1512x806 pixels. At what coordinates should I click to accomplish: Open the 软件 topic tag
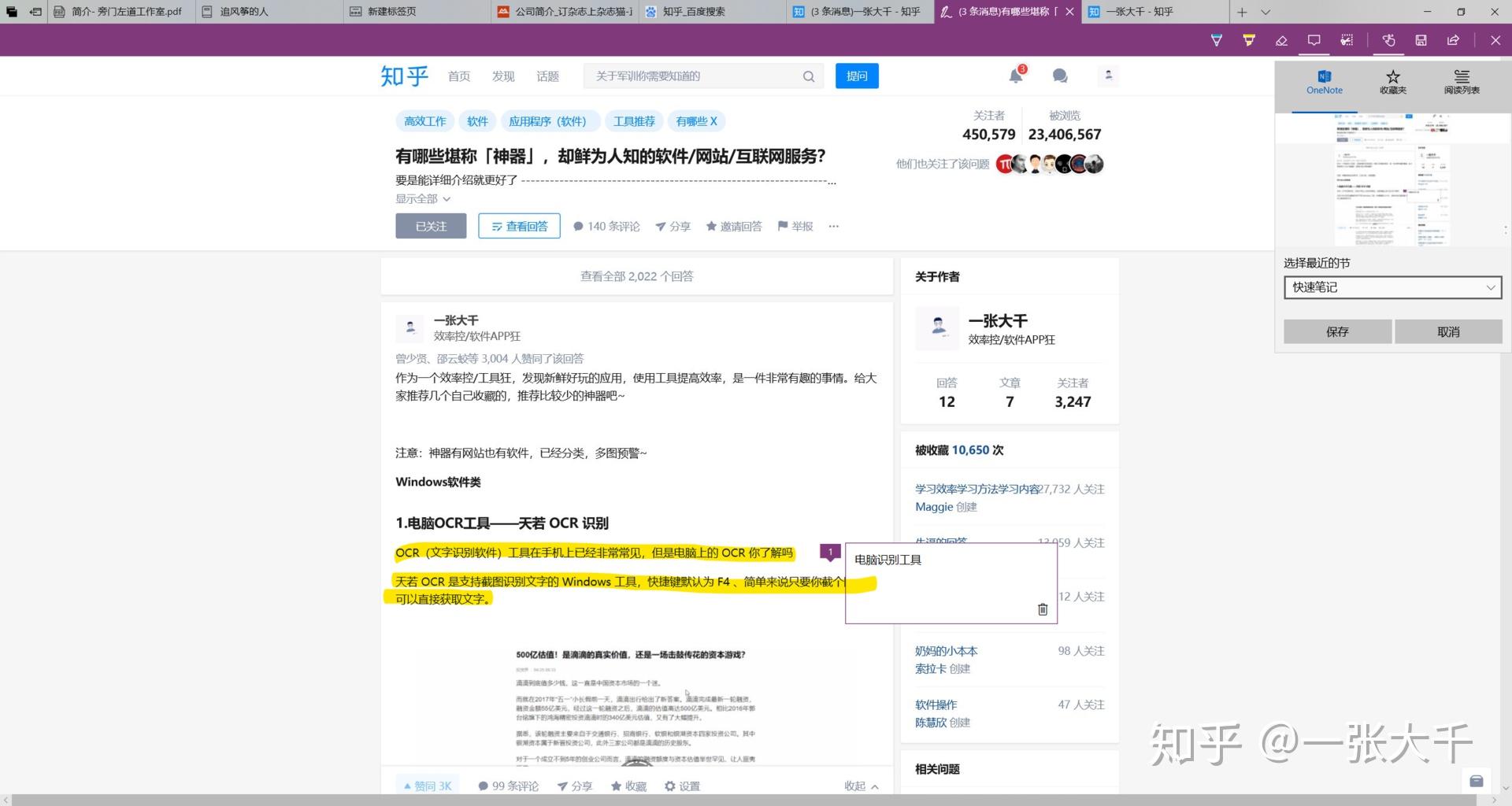477,121
